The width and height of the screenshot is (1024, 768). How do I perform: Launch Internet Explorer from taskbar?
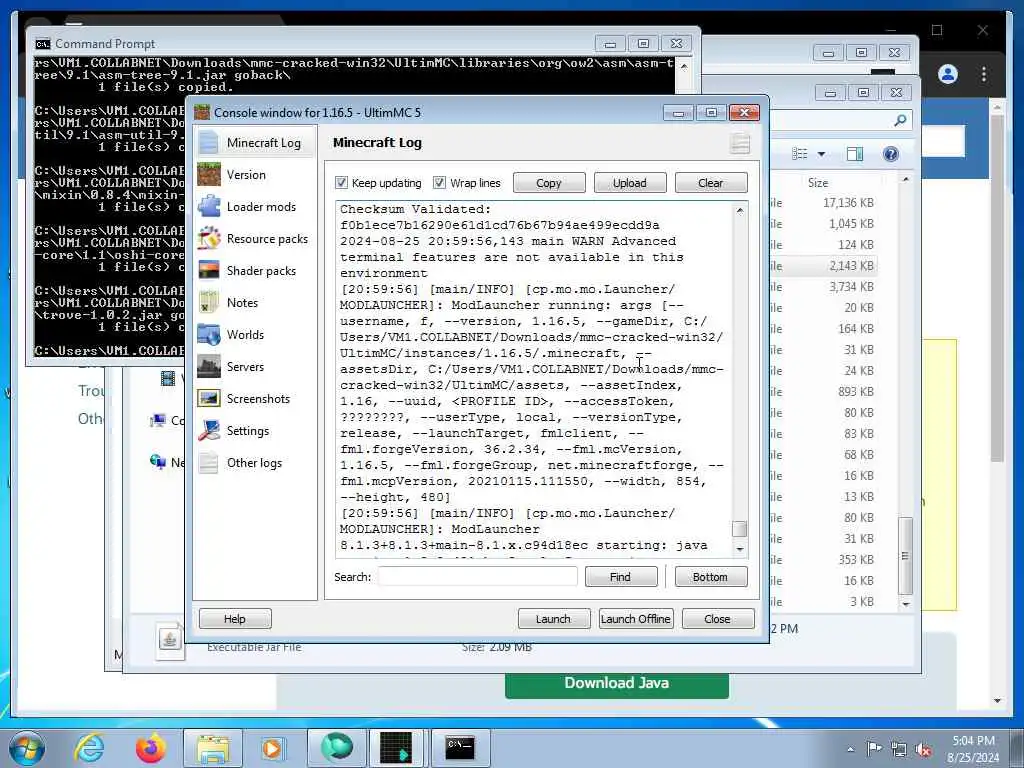[x=89, y=748]
